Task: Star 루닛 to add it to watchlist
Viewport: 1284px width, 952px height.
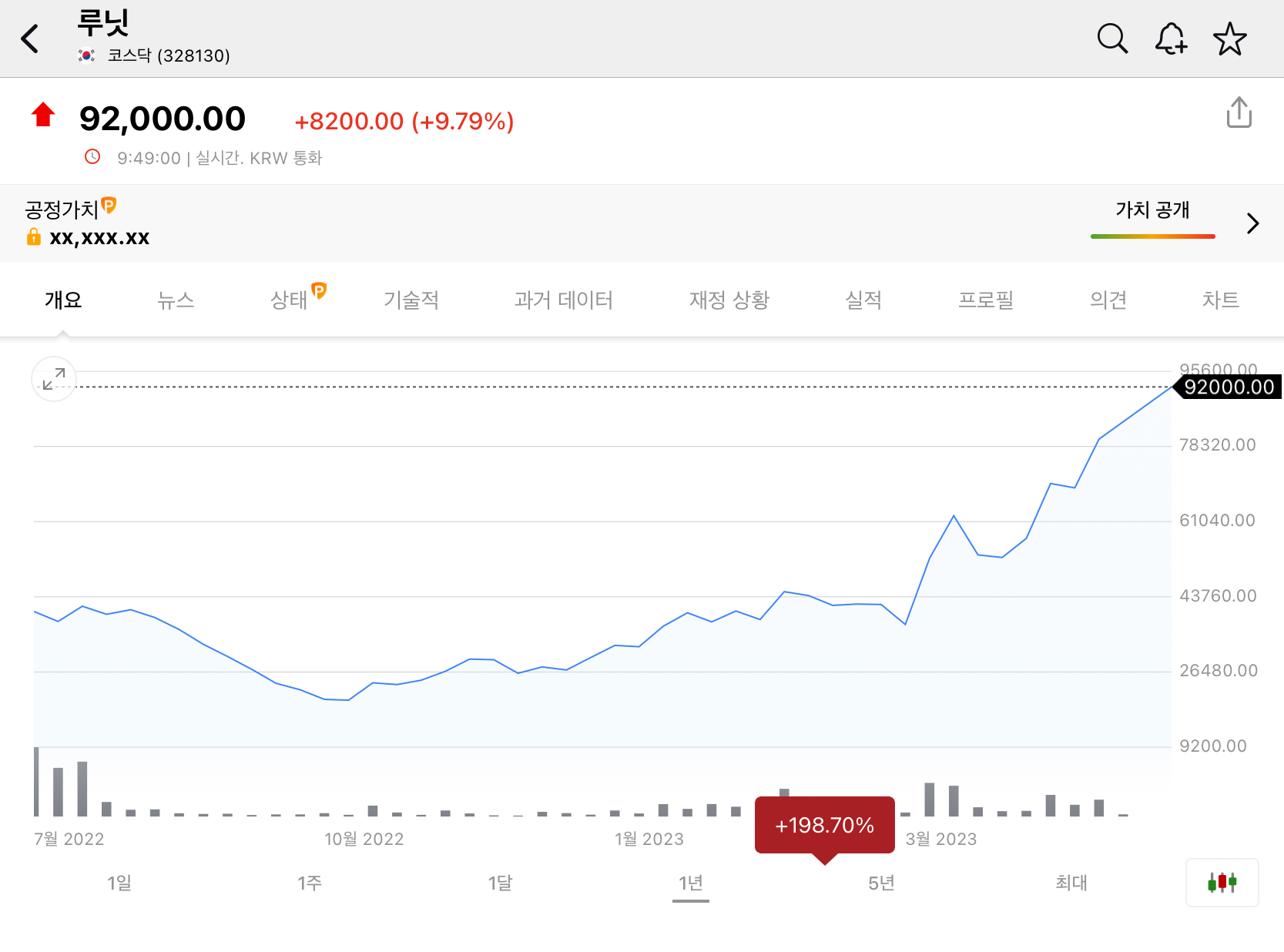Action: tap(1230, 38)
